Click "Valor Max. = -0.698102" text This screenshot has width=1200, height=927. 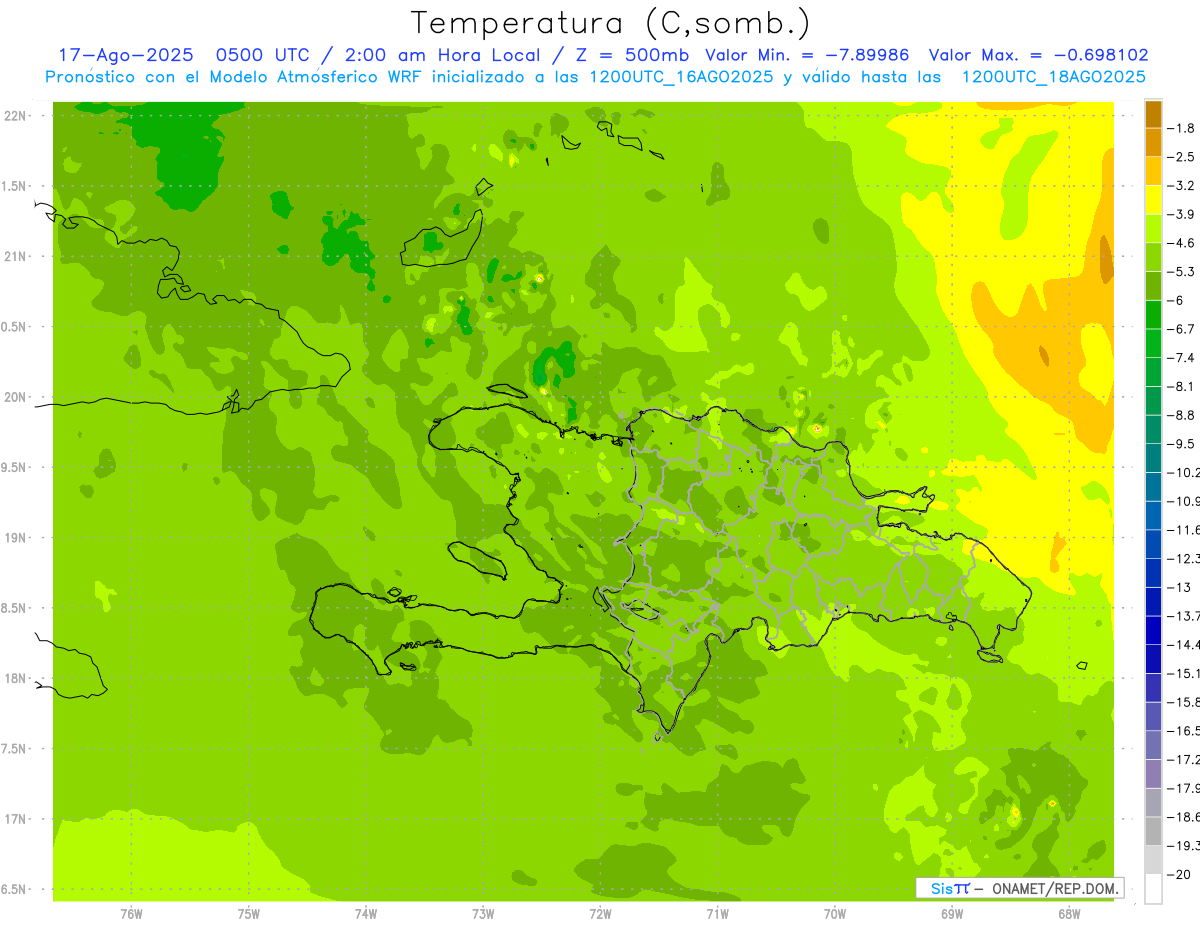click(x=1038, y=55)
